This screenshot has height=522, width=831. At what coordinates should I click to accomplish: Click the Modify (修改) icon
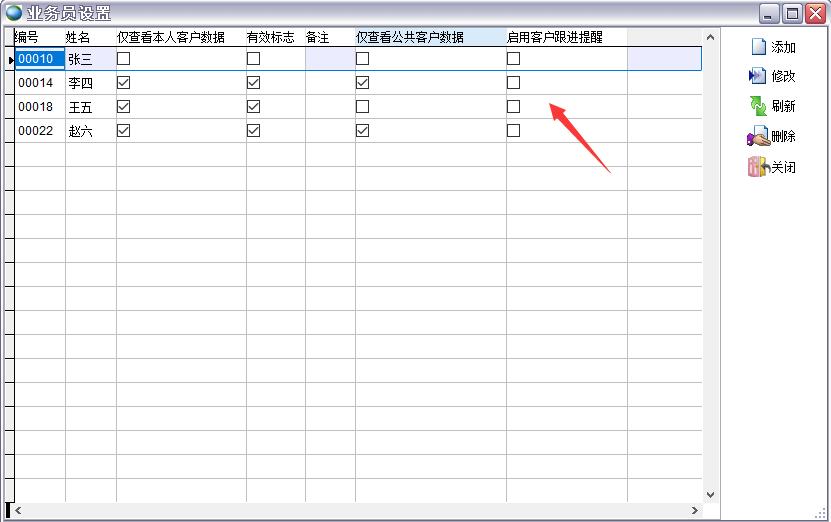[x=758, y=76]
